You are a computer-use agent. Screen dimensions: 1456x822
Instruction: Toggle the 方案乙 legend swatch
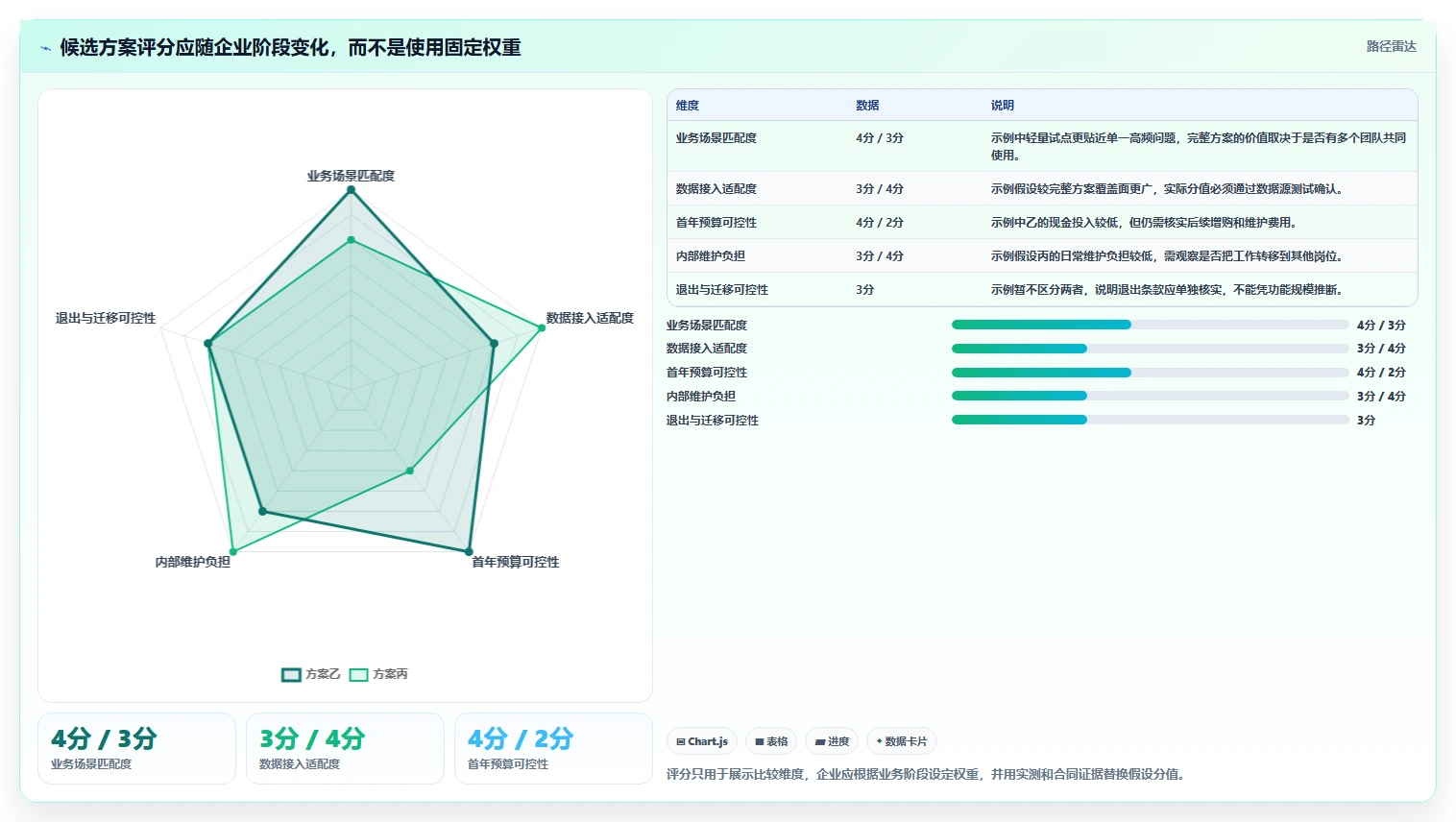point(291,674)
